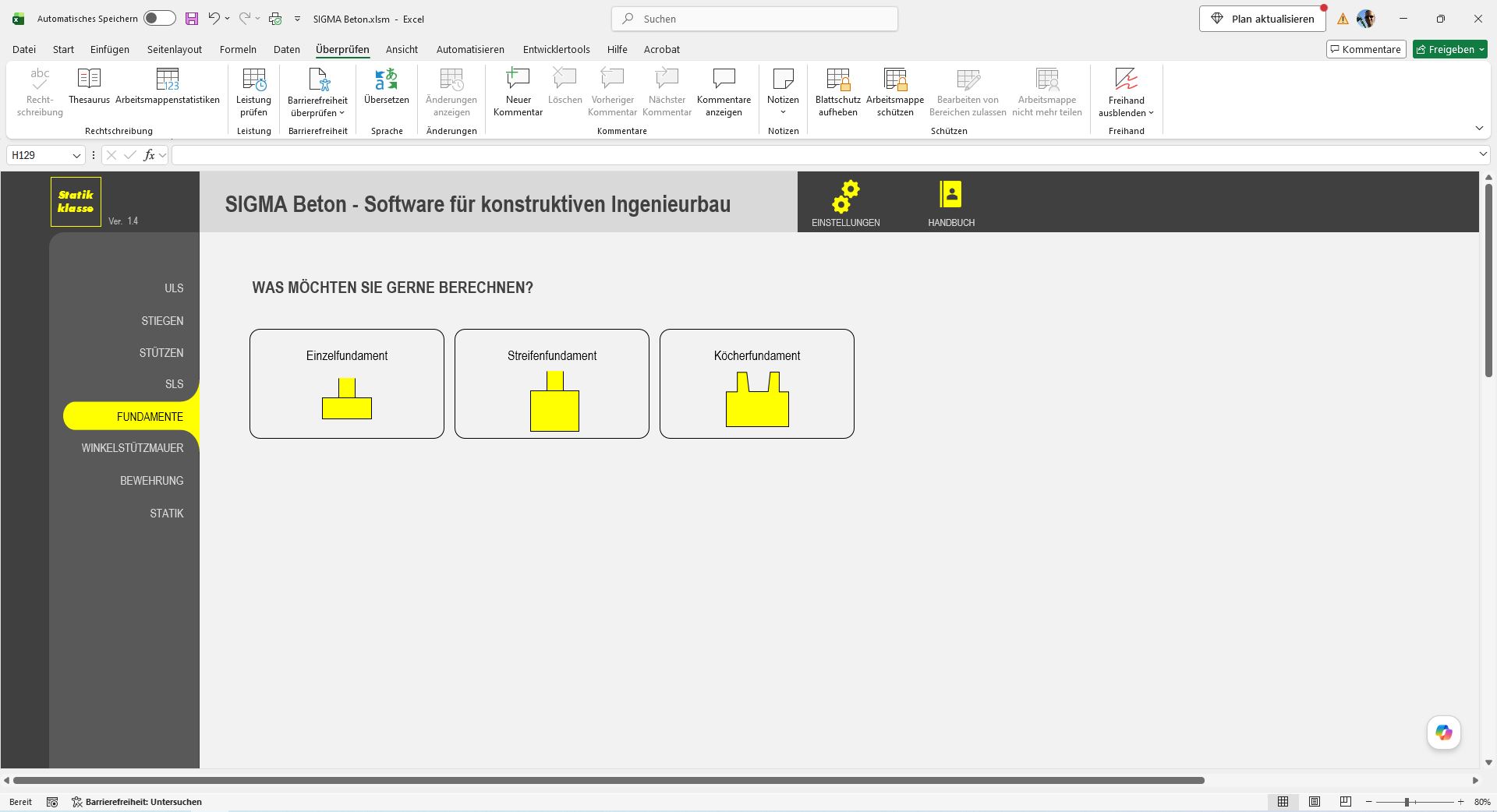Click Arbeitsmappe schützen
1497x812 pixels.
(x=895, y=92)
